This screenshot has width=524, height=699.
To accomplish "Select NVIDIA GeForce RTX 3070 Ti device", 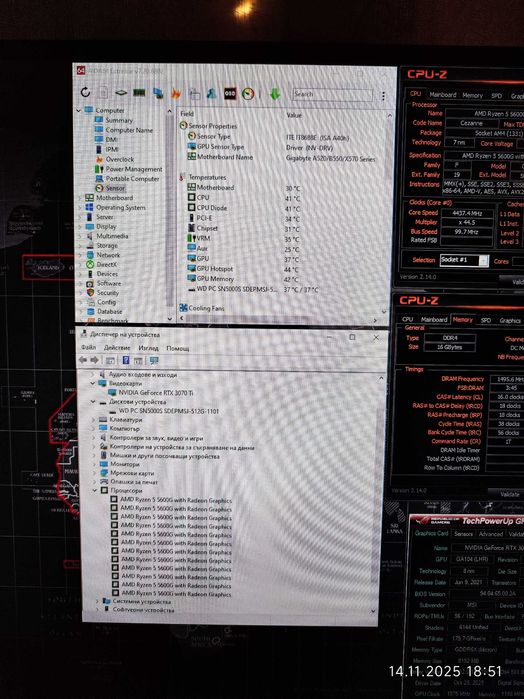I will pyautogui.click(x=150, y=393).
